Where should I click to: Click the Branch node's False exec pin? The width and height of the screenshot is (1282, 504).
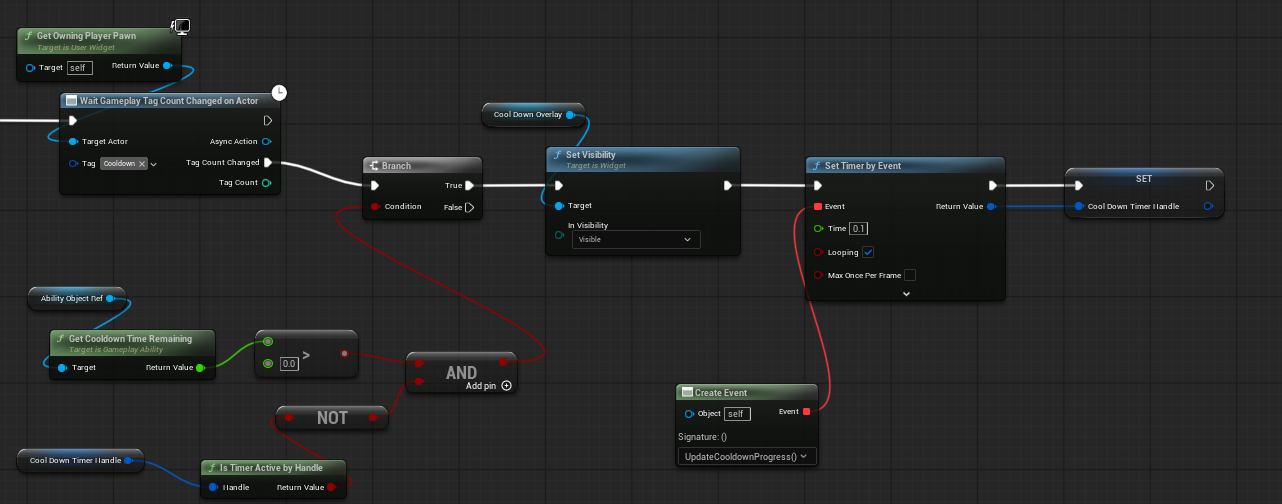pos(469,207)
